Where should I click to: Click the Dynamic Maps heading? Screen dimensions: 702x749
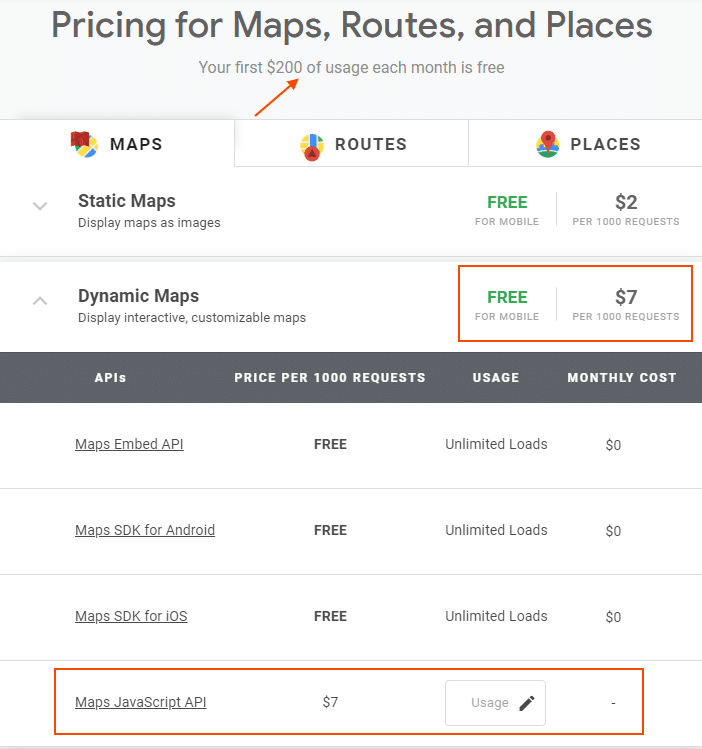pos(138,296)
